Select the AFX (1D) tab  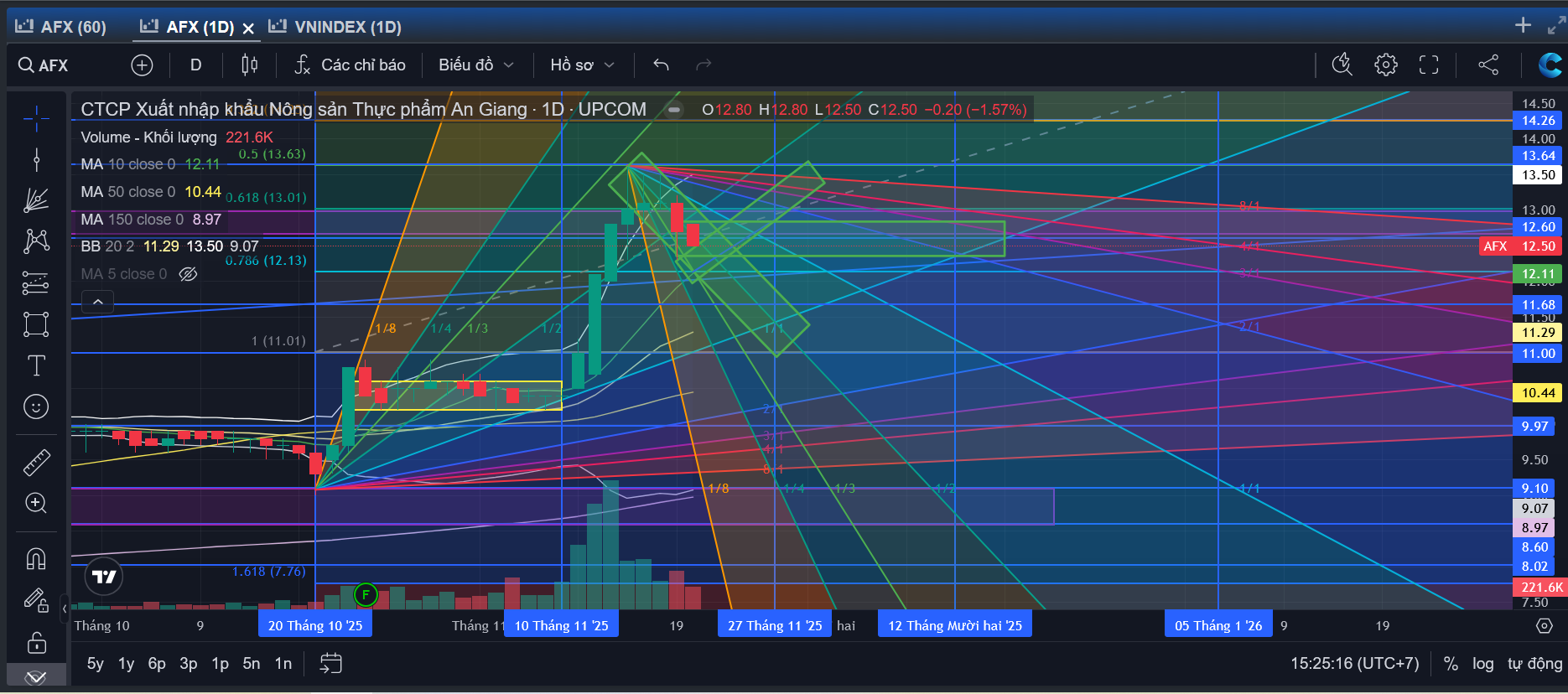[x=188, y=27]
